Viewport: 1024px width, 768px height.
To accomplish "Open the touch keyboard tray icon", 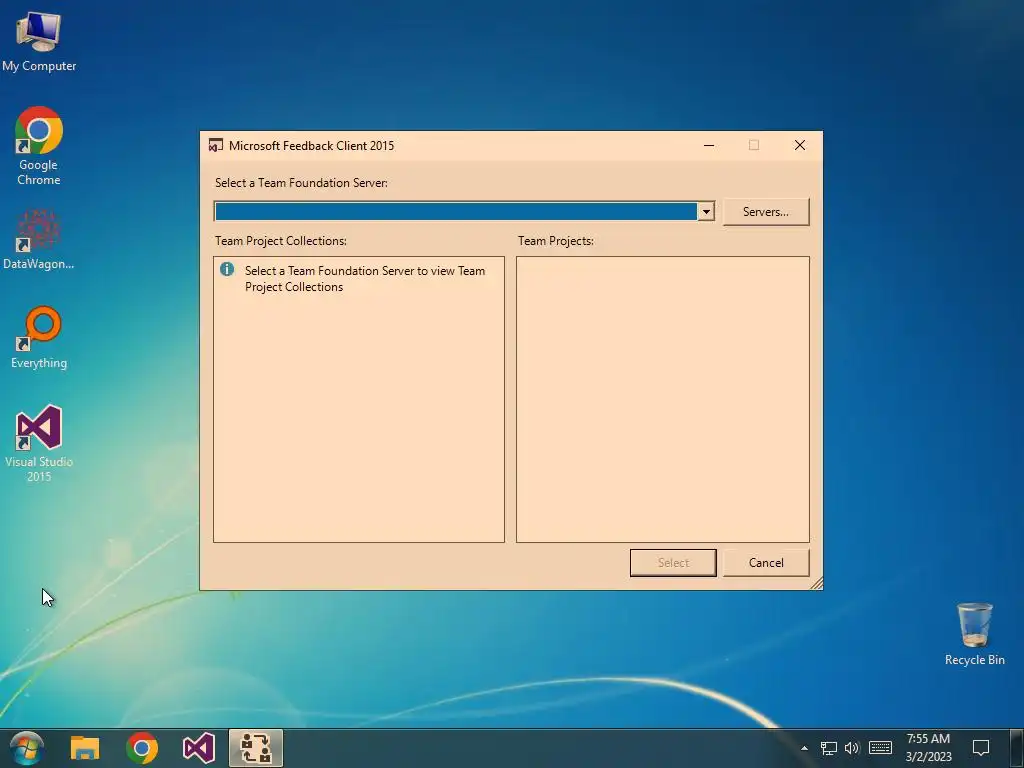I will pyautogui.click(x=880, y=748).
